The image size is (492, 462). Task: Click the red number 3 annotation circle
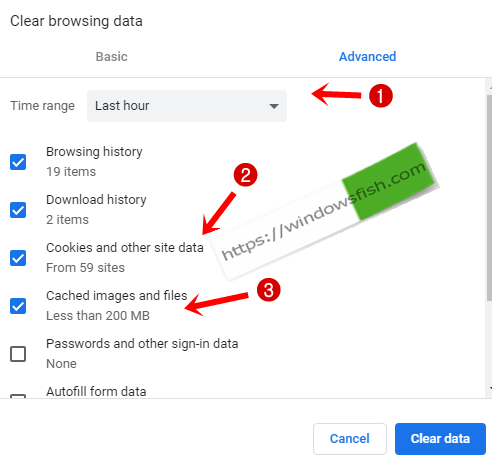[269, 290]
